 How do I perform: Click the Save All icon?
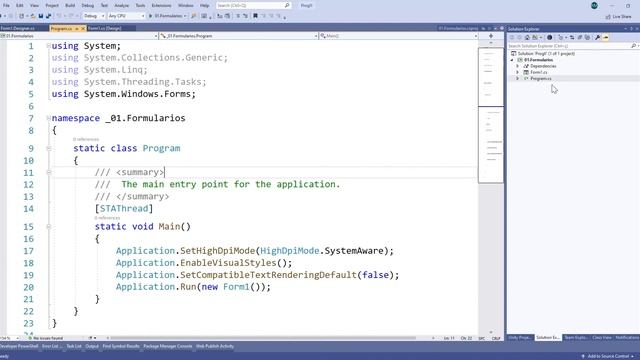[x=48, y=16]
